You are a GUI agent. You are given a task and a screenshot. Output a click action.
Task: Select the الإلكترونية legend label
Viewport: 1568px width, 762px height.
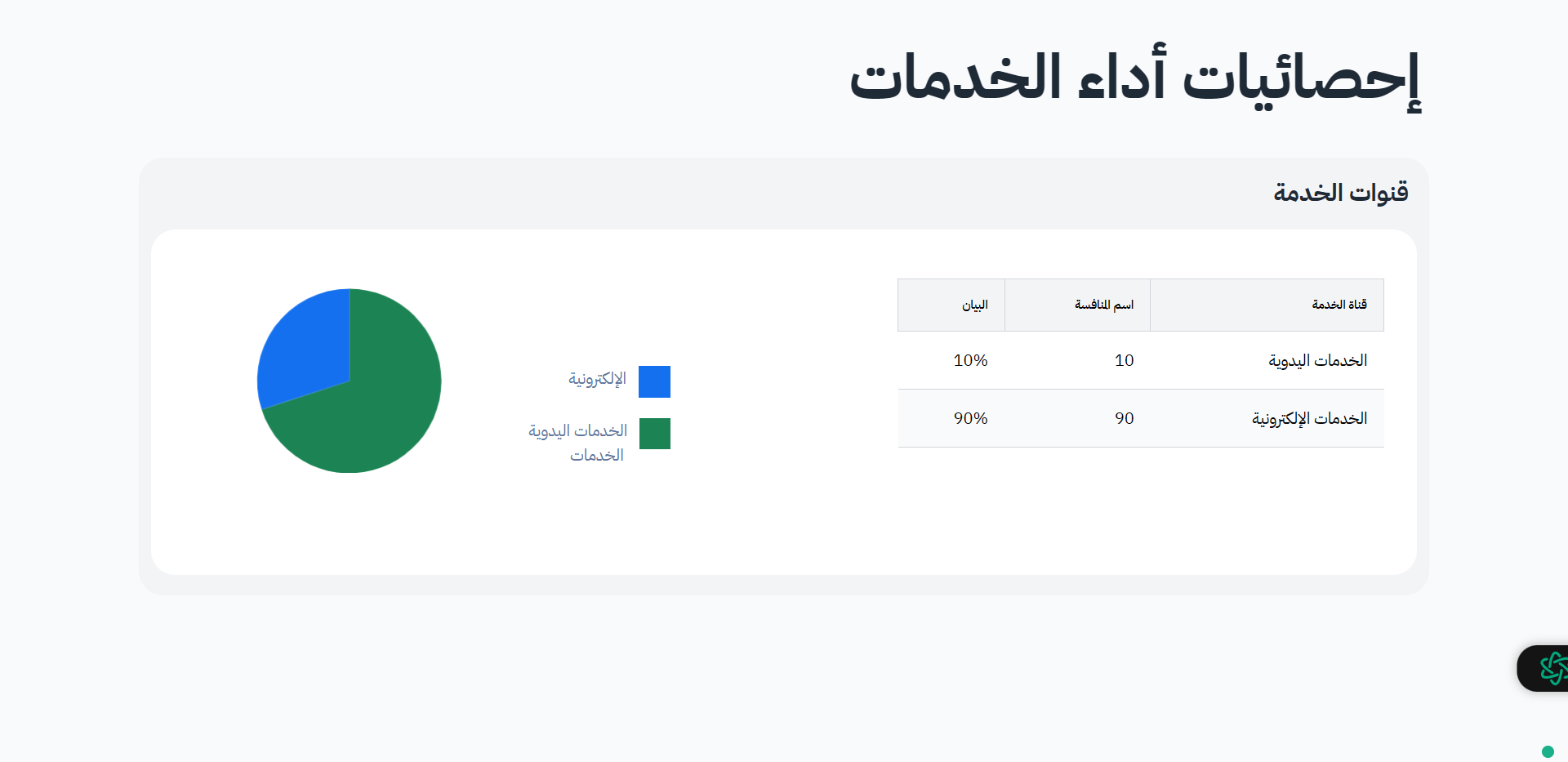(597, 379)
